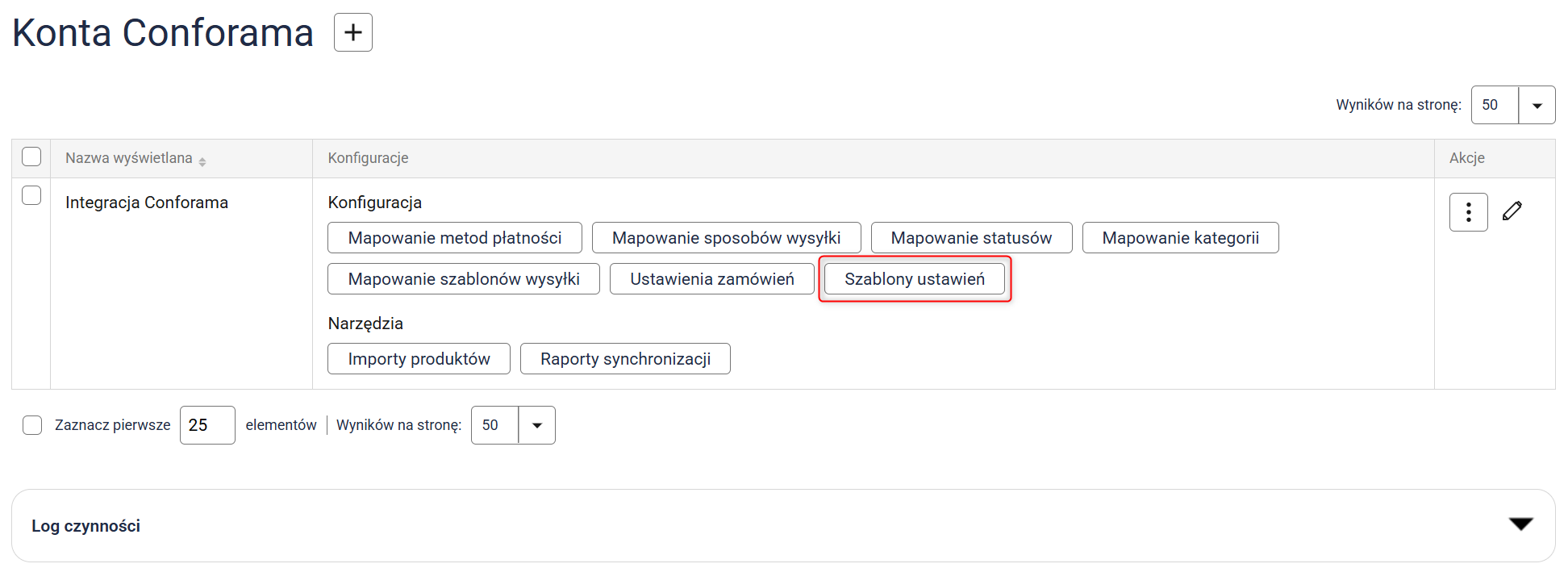Sort by Nazwa wyświetlana column arrows
This screenshot has width=1568, height=572.
[x=202, y=161]
